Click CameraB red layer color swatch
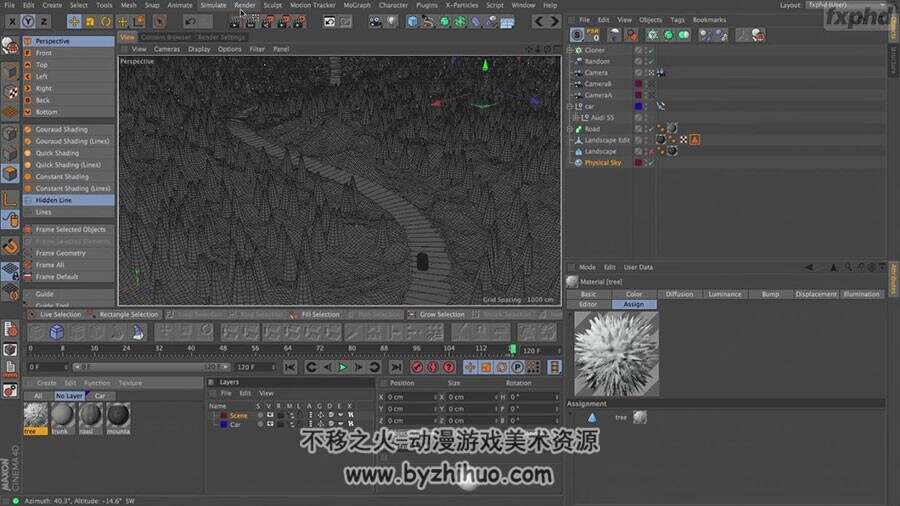This screenshot has width=900, height=506. (638, 84)
